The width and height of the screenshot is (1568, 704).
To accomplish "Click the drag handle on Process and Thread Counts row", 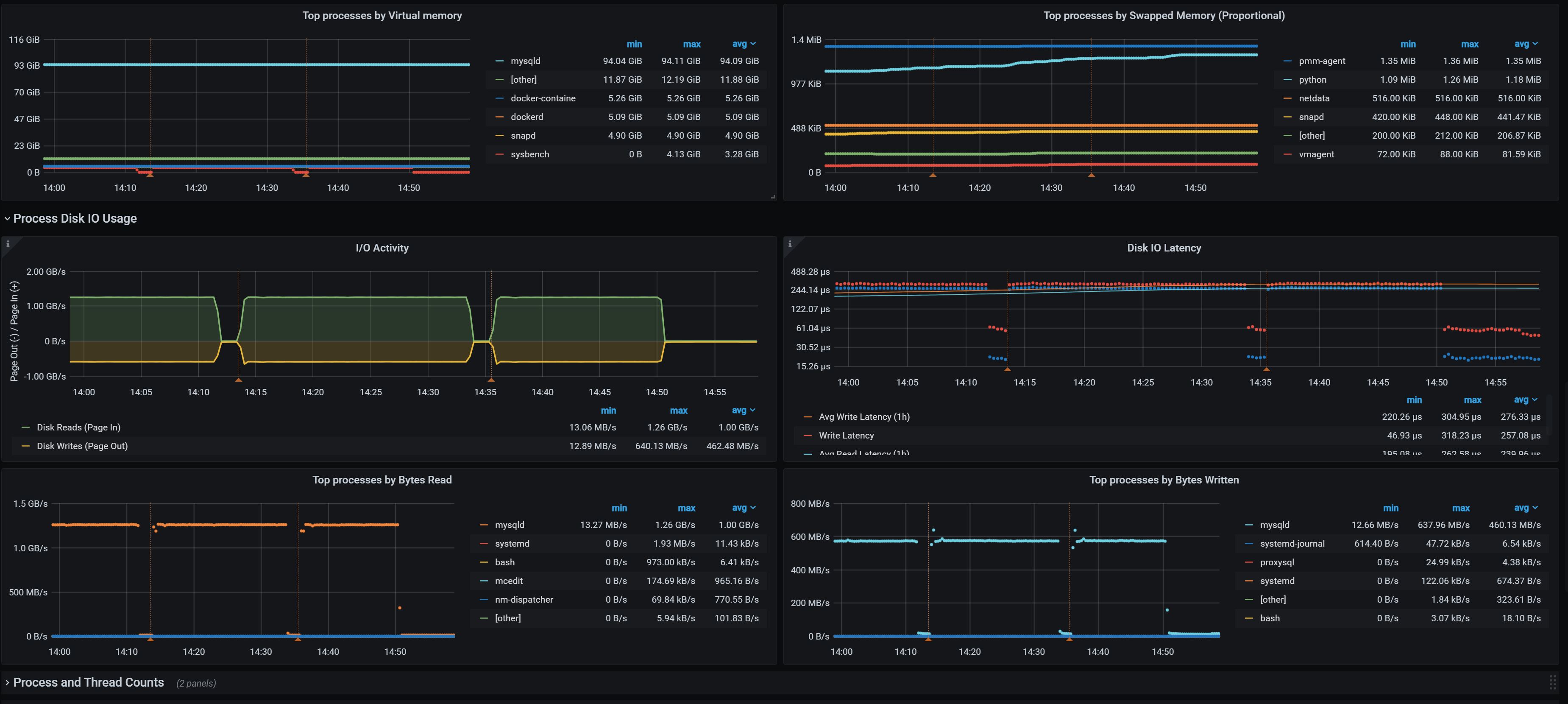I will pos(1552,683).
